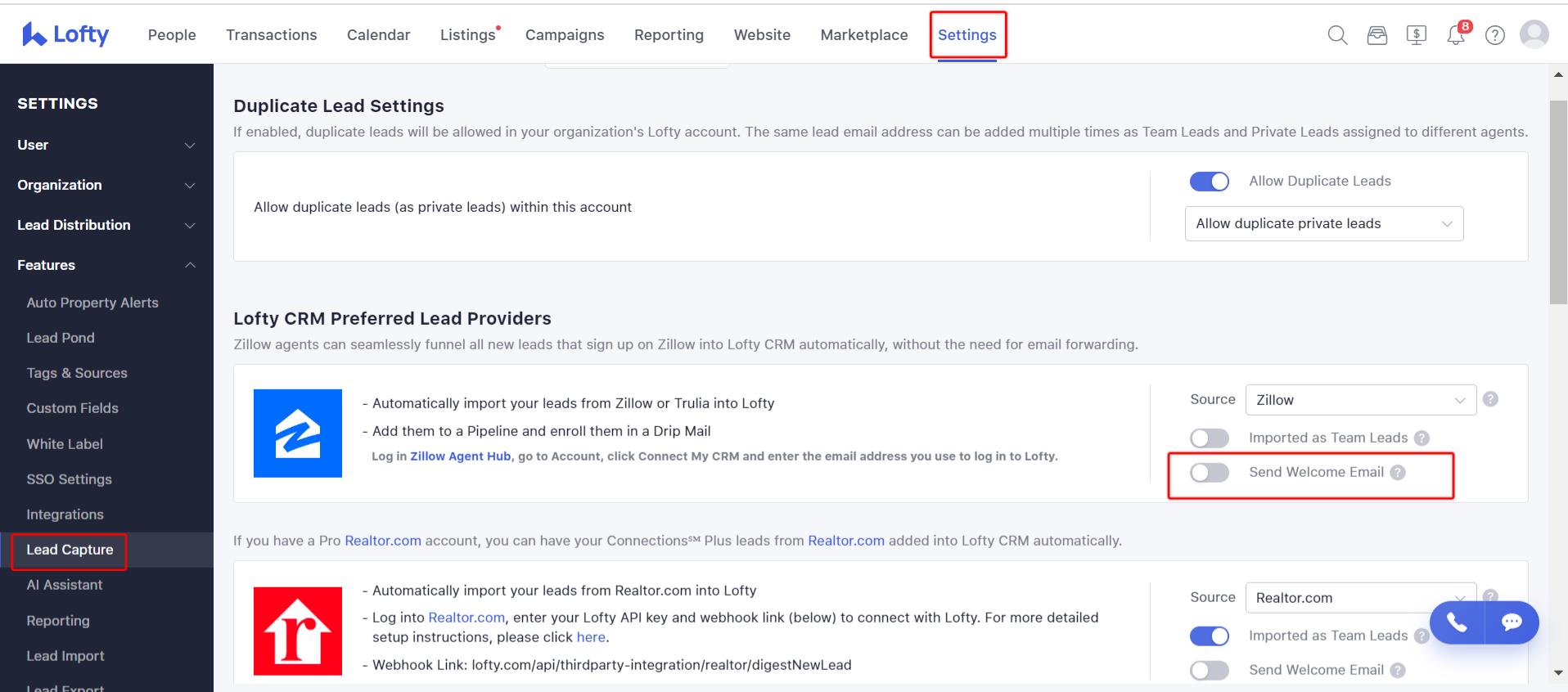This screenshot has height=692, width=1568.
Task: Disable the Allow Duplicate Leads toggle
Action: point(1210,182)
